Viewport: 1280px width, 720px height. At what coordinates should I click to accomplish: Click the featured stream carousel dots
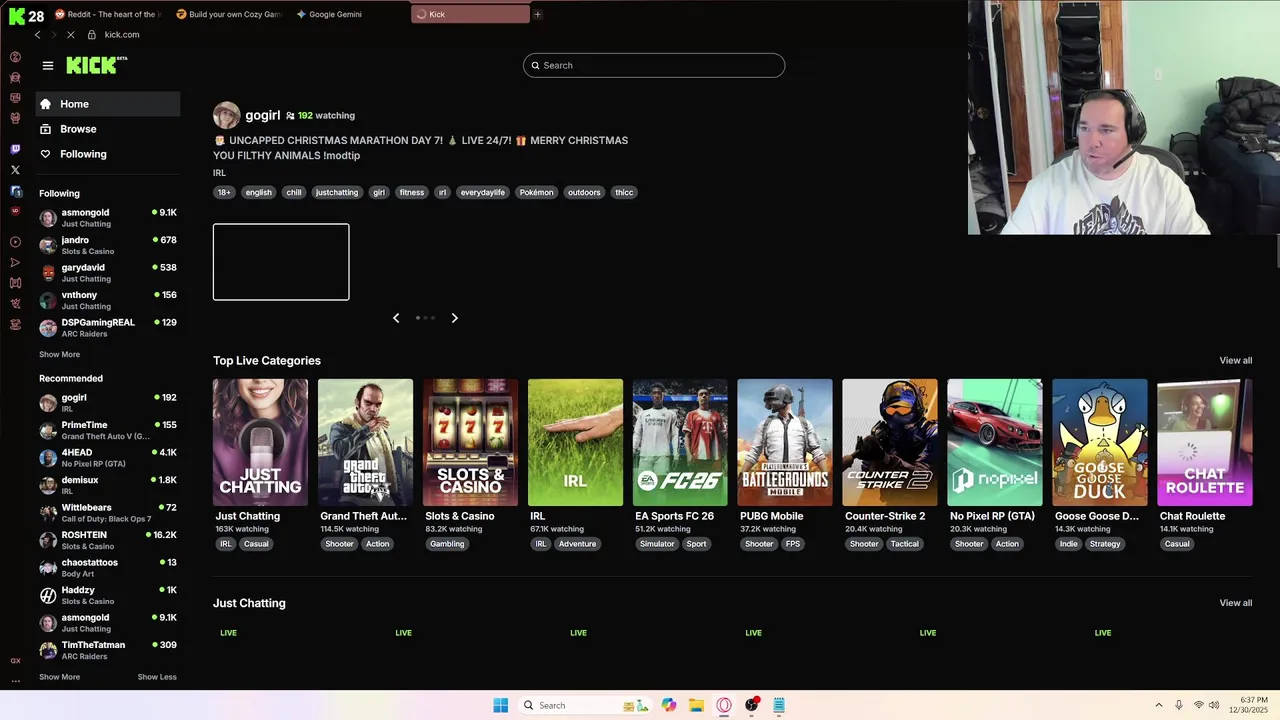(x=425, y=318)
